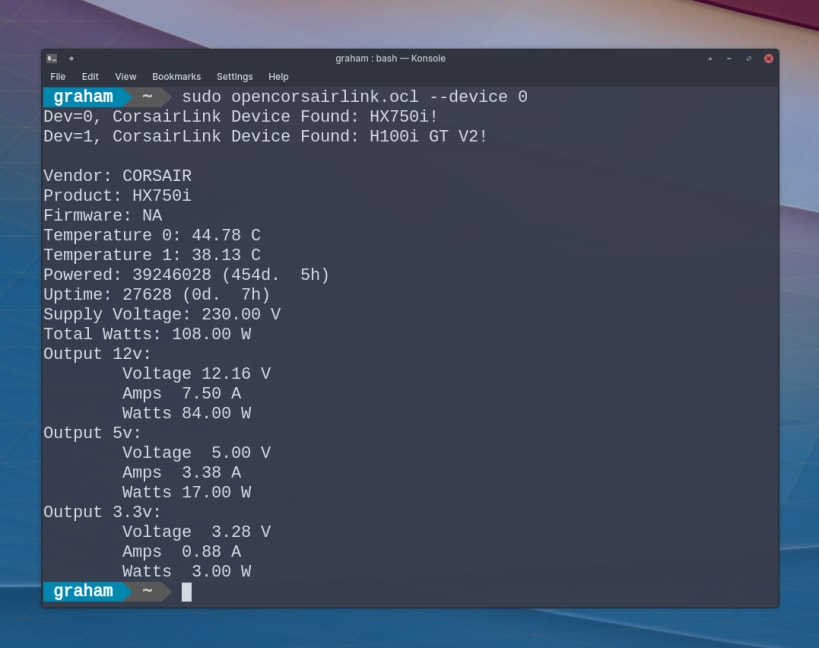Click the window title 'graham : bash — Konsole'
Viewport: 819px width, 648px height.
(x=390, y=58)
